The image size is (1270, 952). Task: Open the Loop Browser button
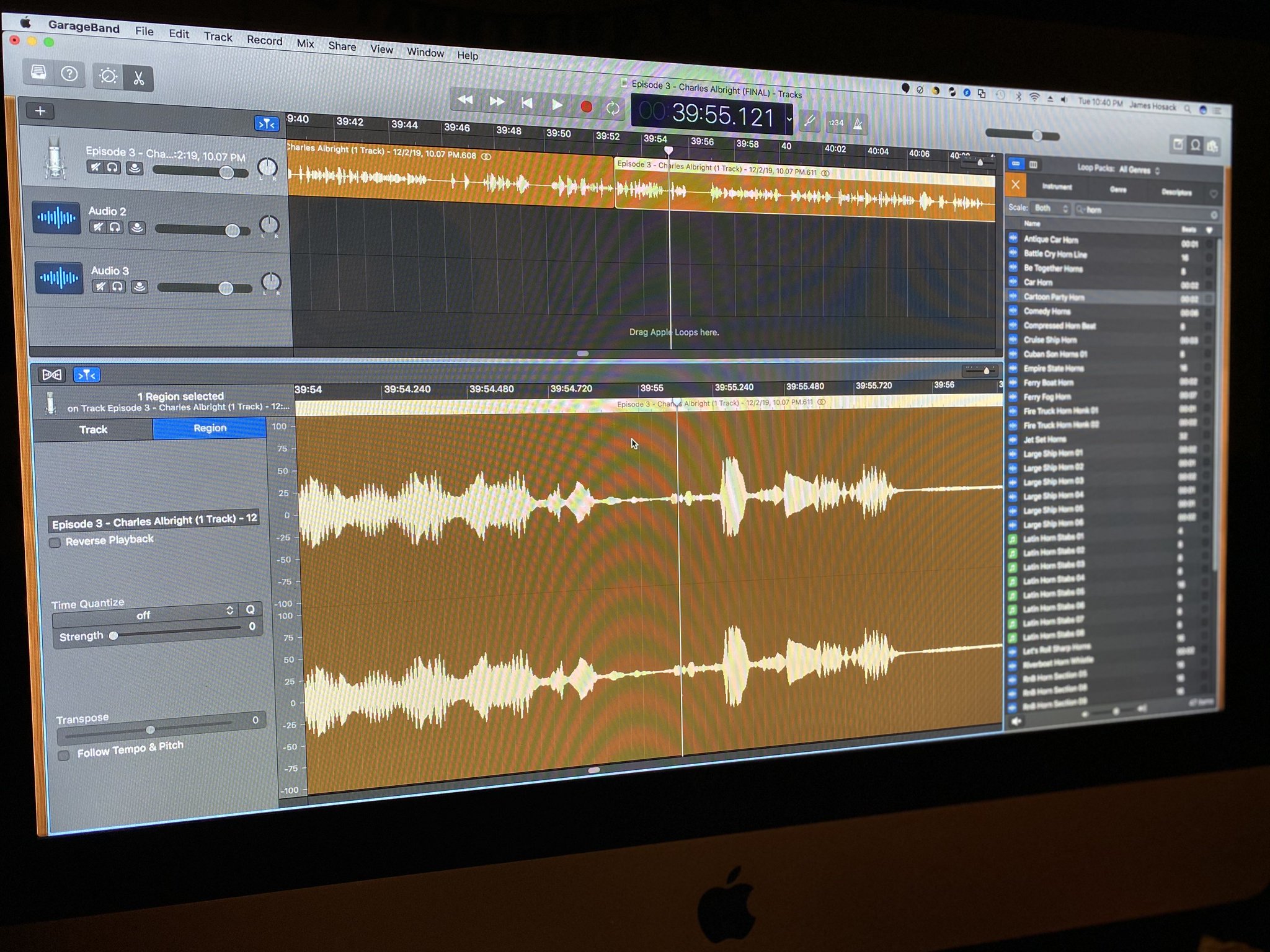click(x=1195, y=146)
